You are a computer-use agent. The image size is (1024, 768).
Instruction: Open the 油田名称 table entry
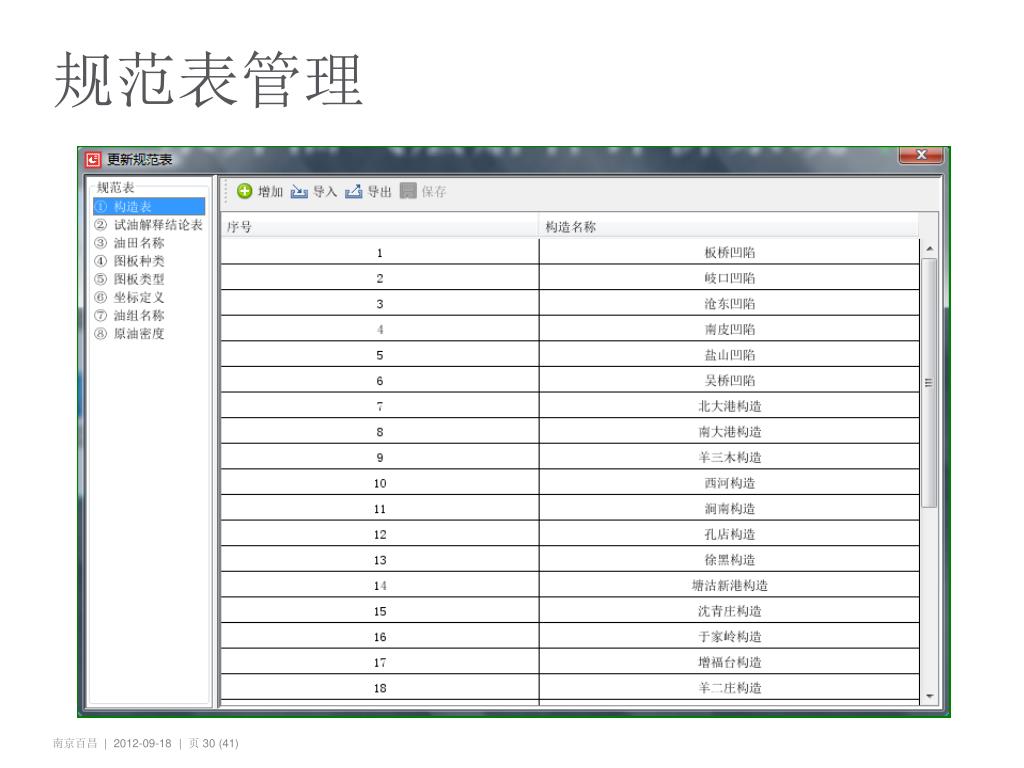pos(130,243)
